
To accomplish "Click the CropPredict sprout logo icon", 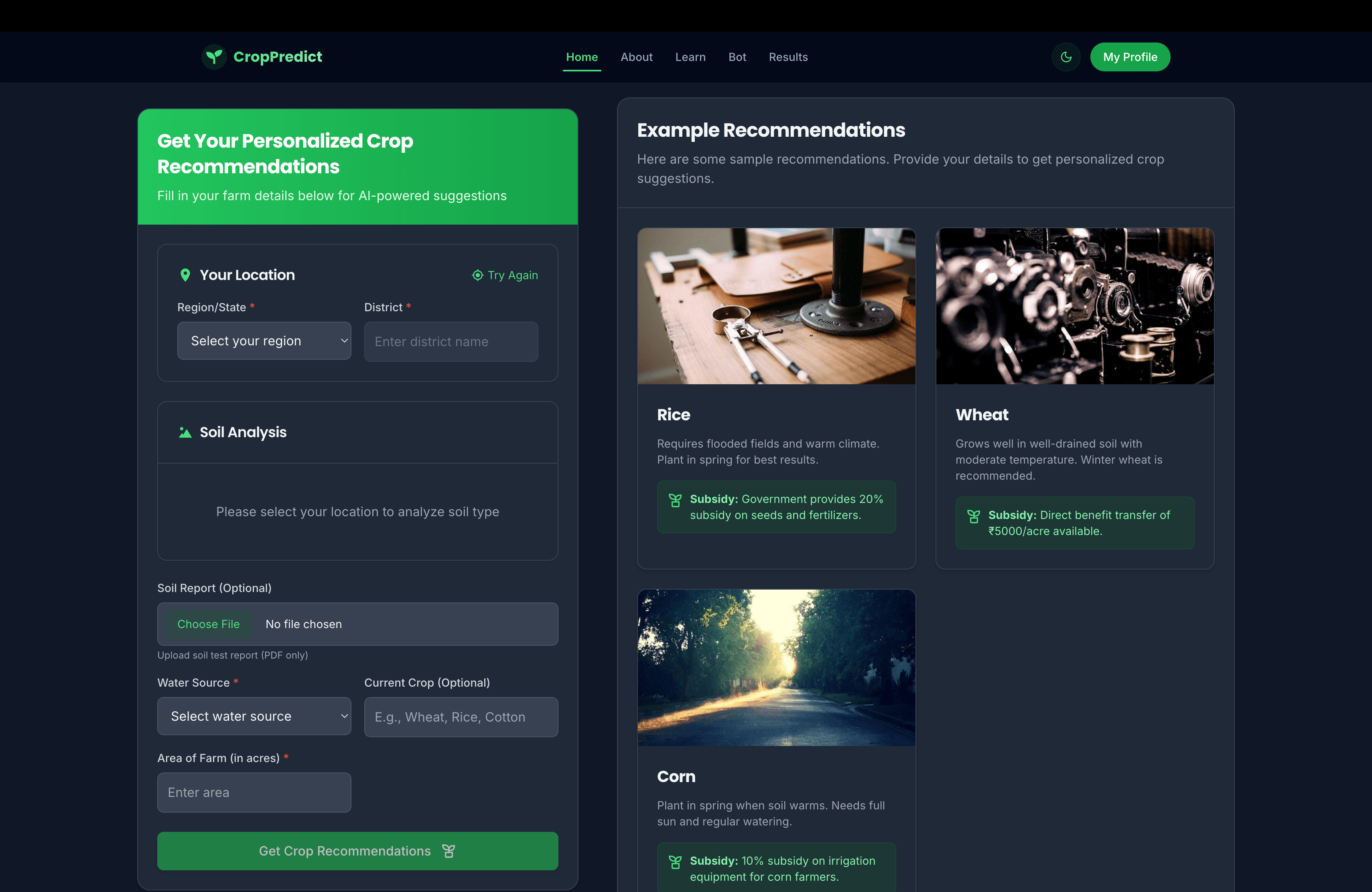I will click(x=214, y=57).
